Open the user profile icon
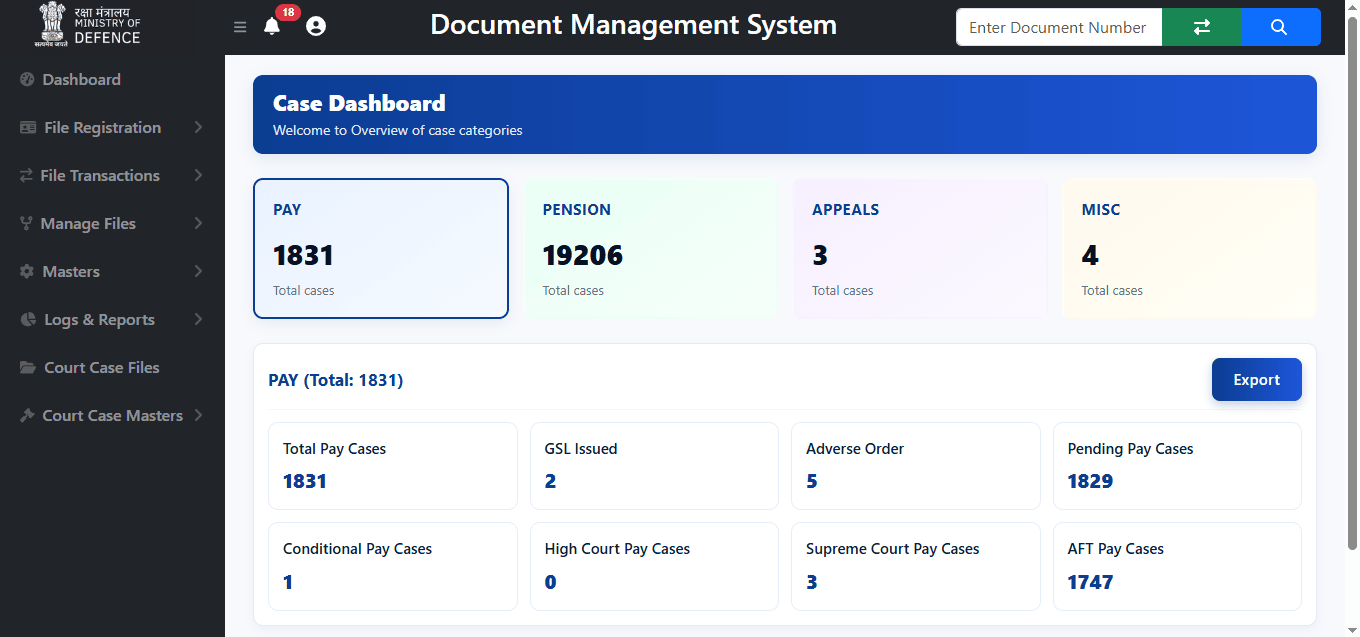This screenshot has height=637, width=1360. click(316, 27)
